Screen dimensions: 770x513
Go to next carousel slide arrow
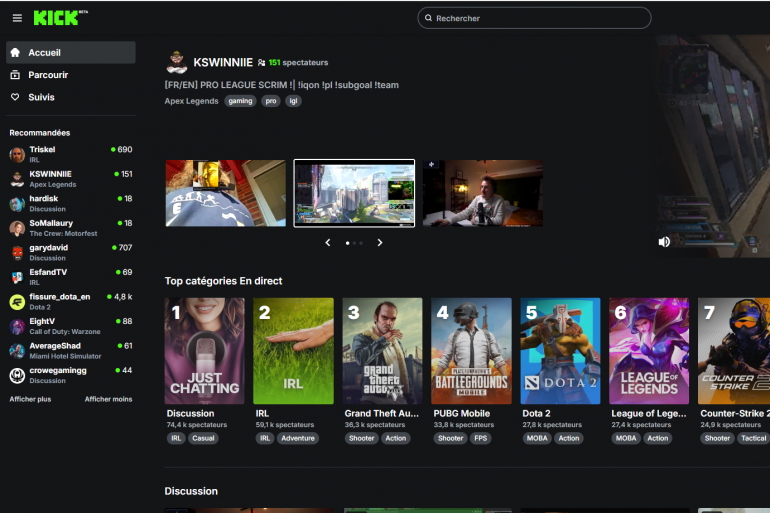click(x=380, y=243)
